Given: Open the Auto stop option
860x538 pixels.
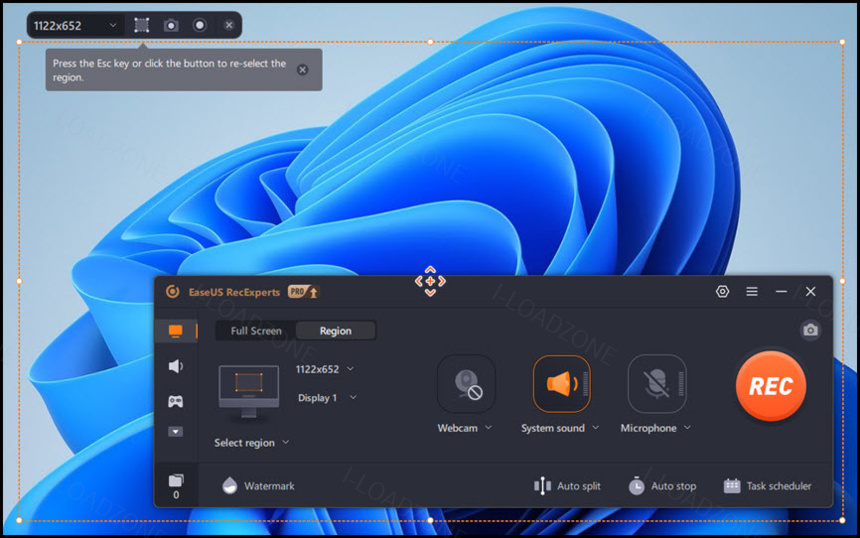Looking at the screenshot, I should pos(662,486).
